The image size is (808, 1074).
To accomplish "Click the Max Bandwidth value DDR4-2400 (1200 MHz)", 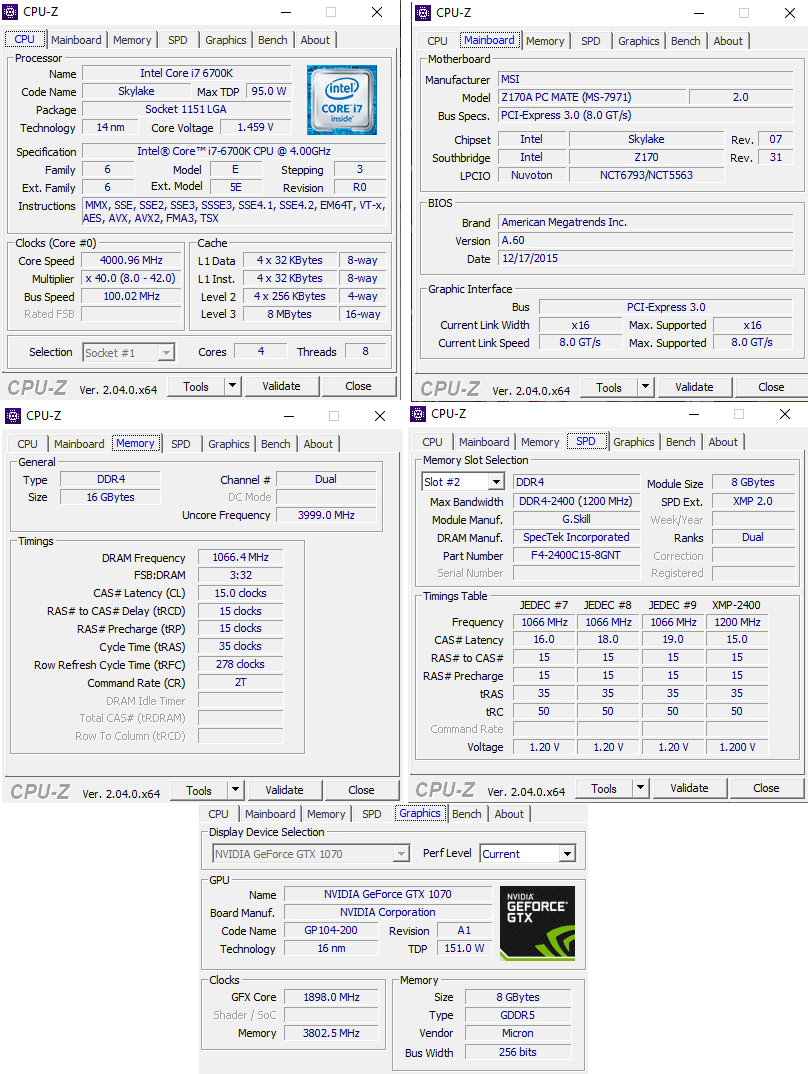I will (576, 501).
